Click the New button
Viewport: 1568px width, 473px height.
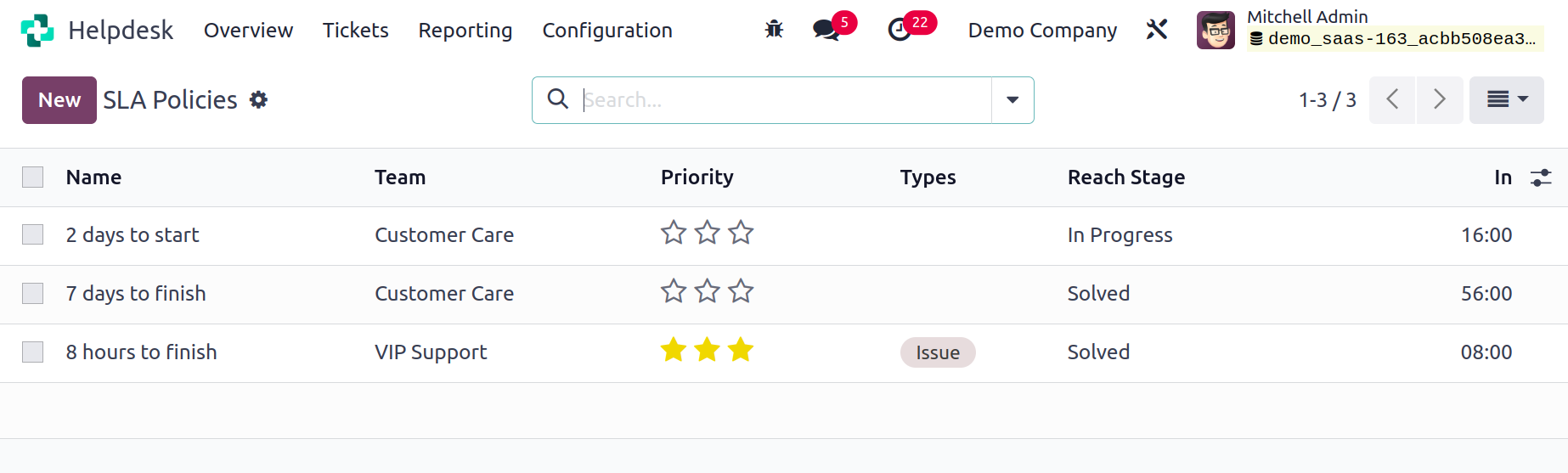[59, 100]
